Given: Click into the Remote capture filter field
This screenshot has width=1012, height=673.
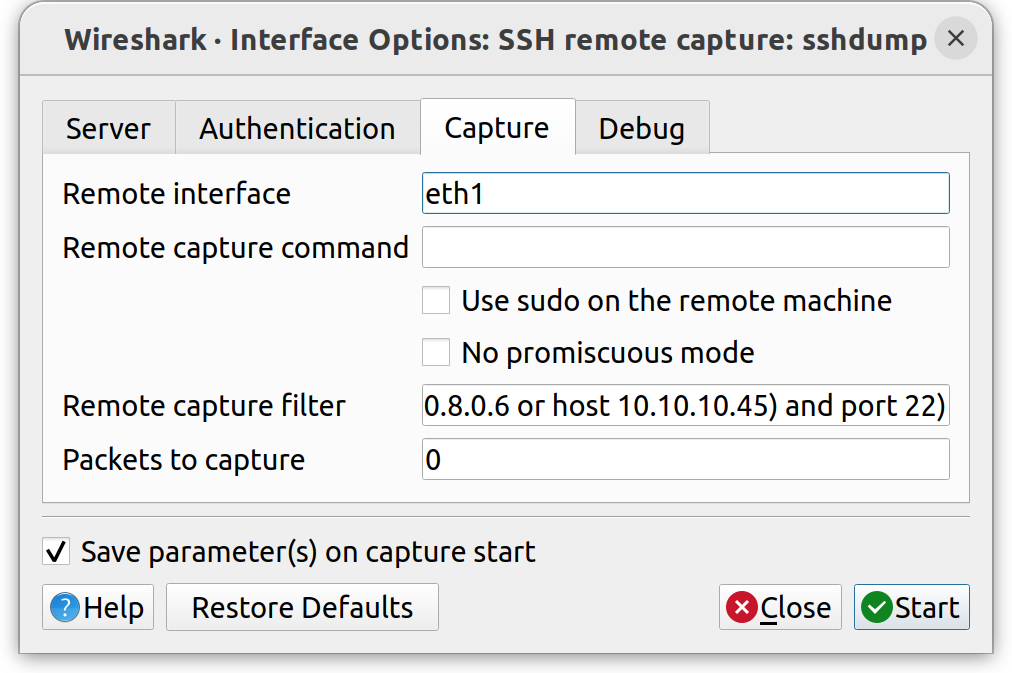Looking at the screenshot, I should click(685, 405).
